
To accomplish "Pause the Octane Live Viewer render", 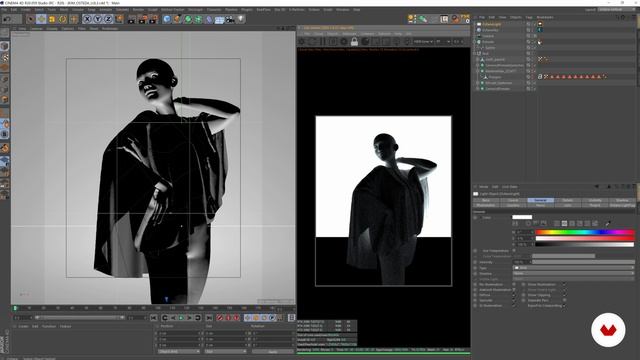I will coord(323,42).
